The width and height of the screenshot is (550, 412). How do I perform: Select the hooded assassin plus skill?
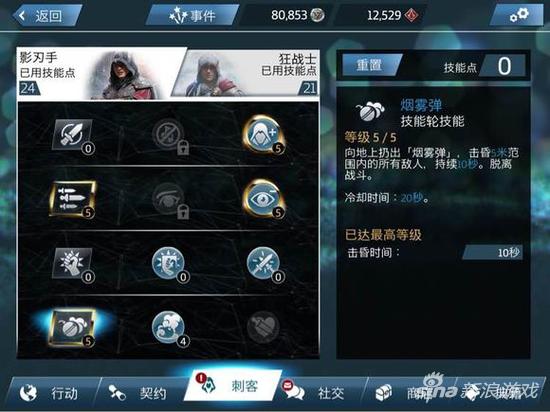click(263, 135)
